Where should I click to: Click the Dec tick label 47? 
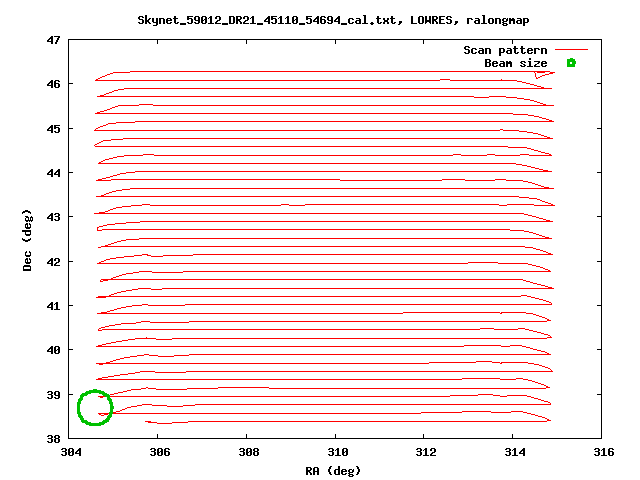(x=53, y=40)
